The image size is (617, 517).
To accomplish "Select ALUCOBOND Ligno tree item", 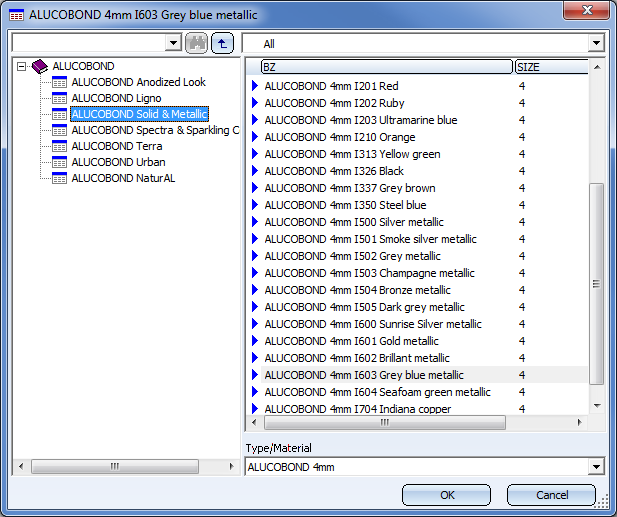I will click(x=116, y=98).
